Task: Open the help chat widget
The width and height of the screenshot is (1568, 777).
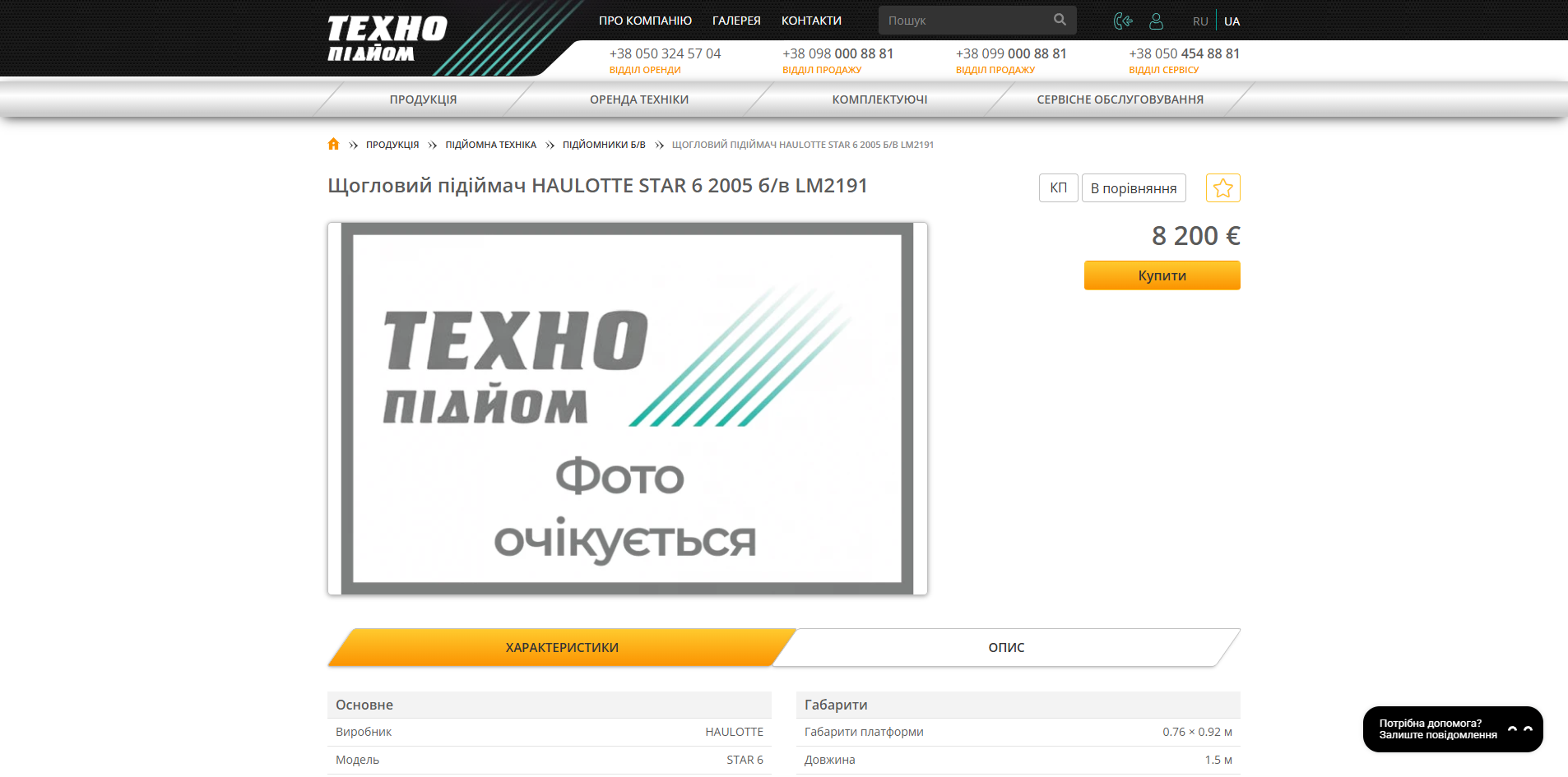Action: click(1453, 729)
